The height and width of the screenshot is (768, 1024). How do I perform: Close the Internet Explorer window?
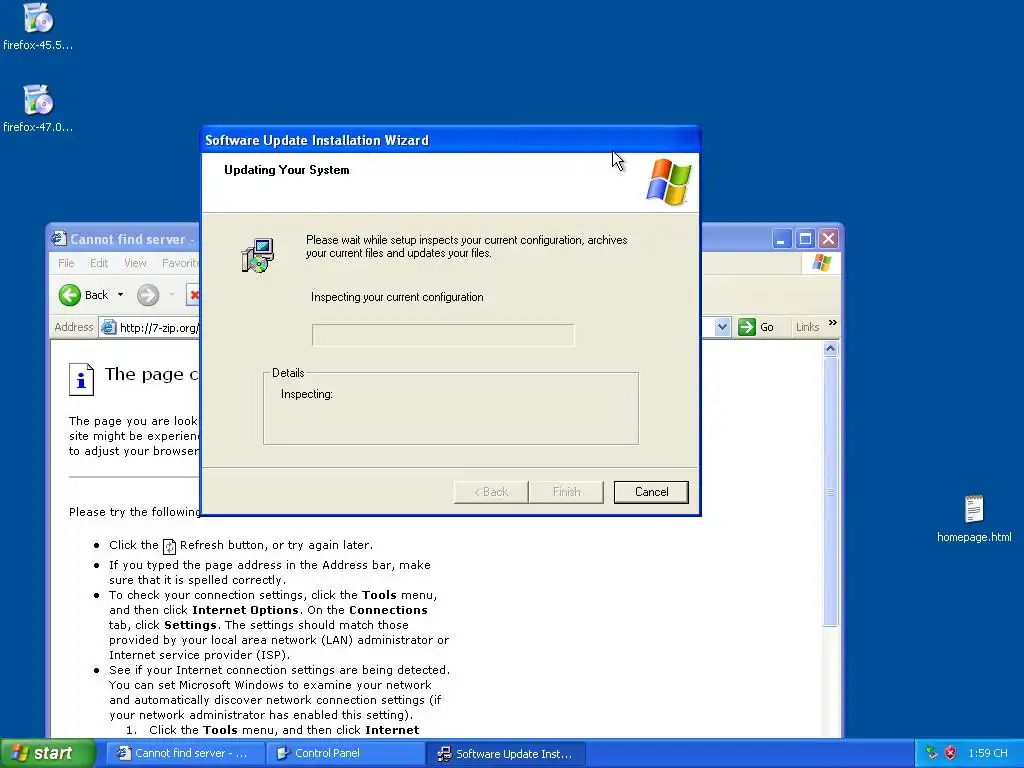point(829,239)
